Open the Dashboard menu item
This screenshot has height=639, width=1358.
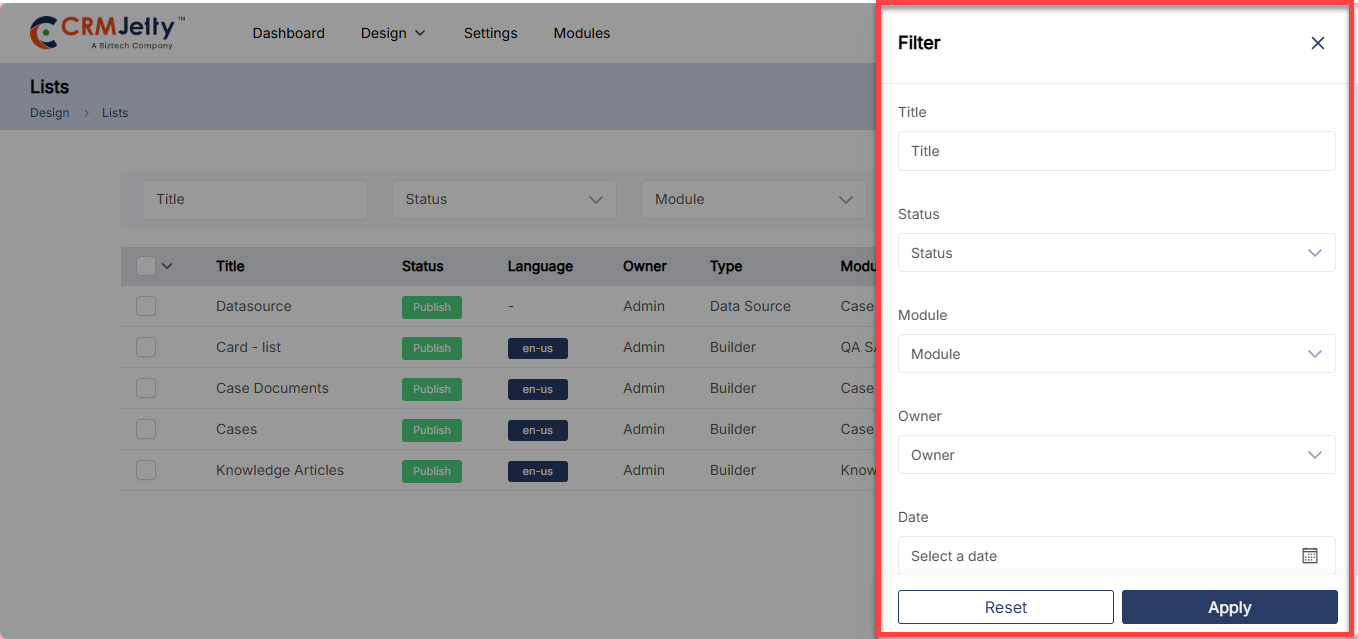tap(288, 33)
